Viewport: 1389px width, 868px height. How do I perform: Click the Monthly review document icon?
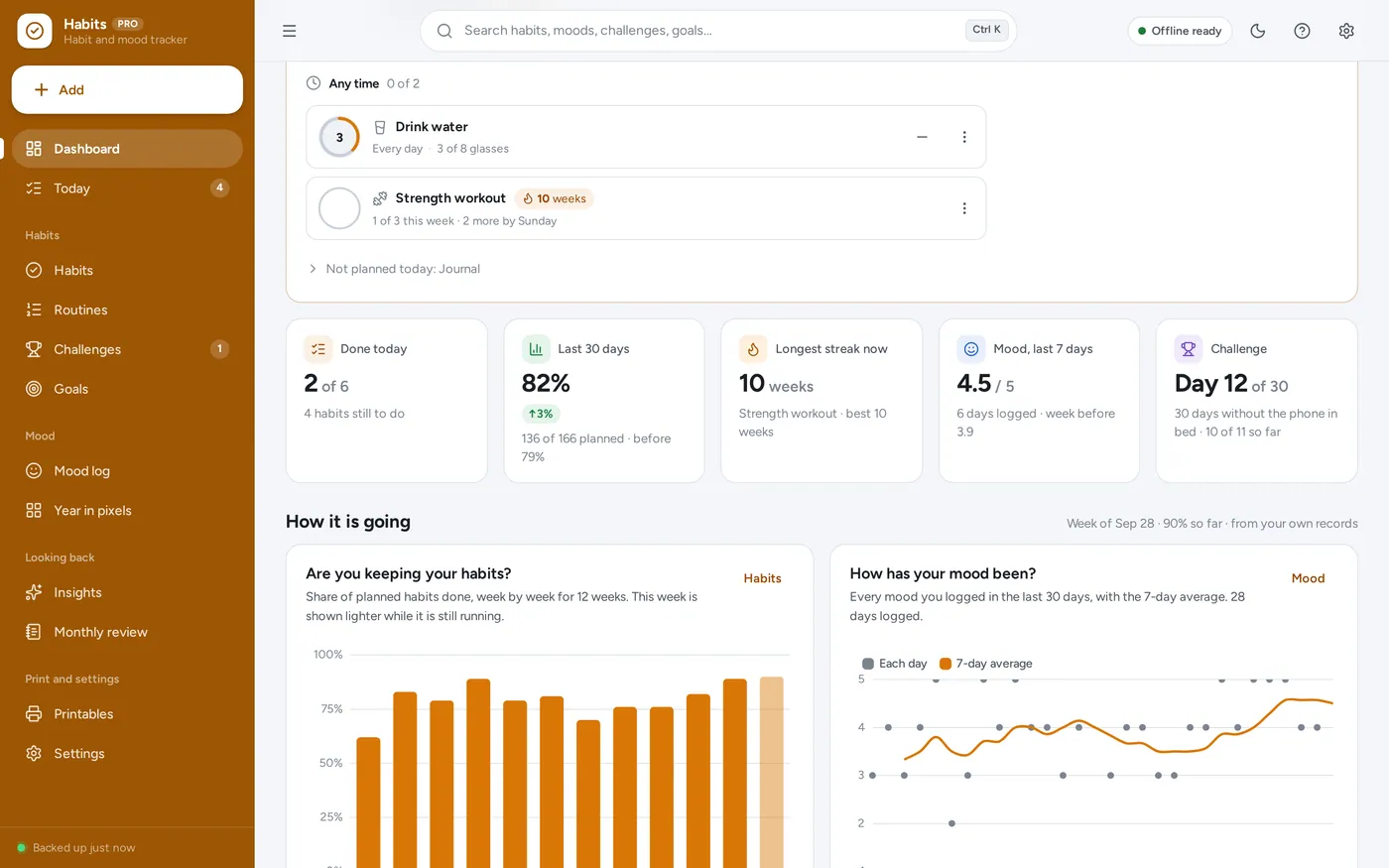[34, 632]
